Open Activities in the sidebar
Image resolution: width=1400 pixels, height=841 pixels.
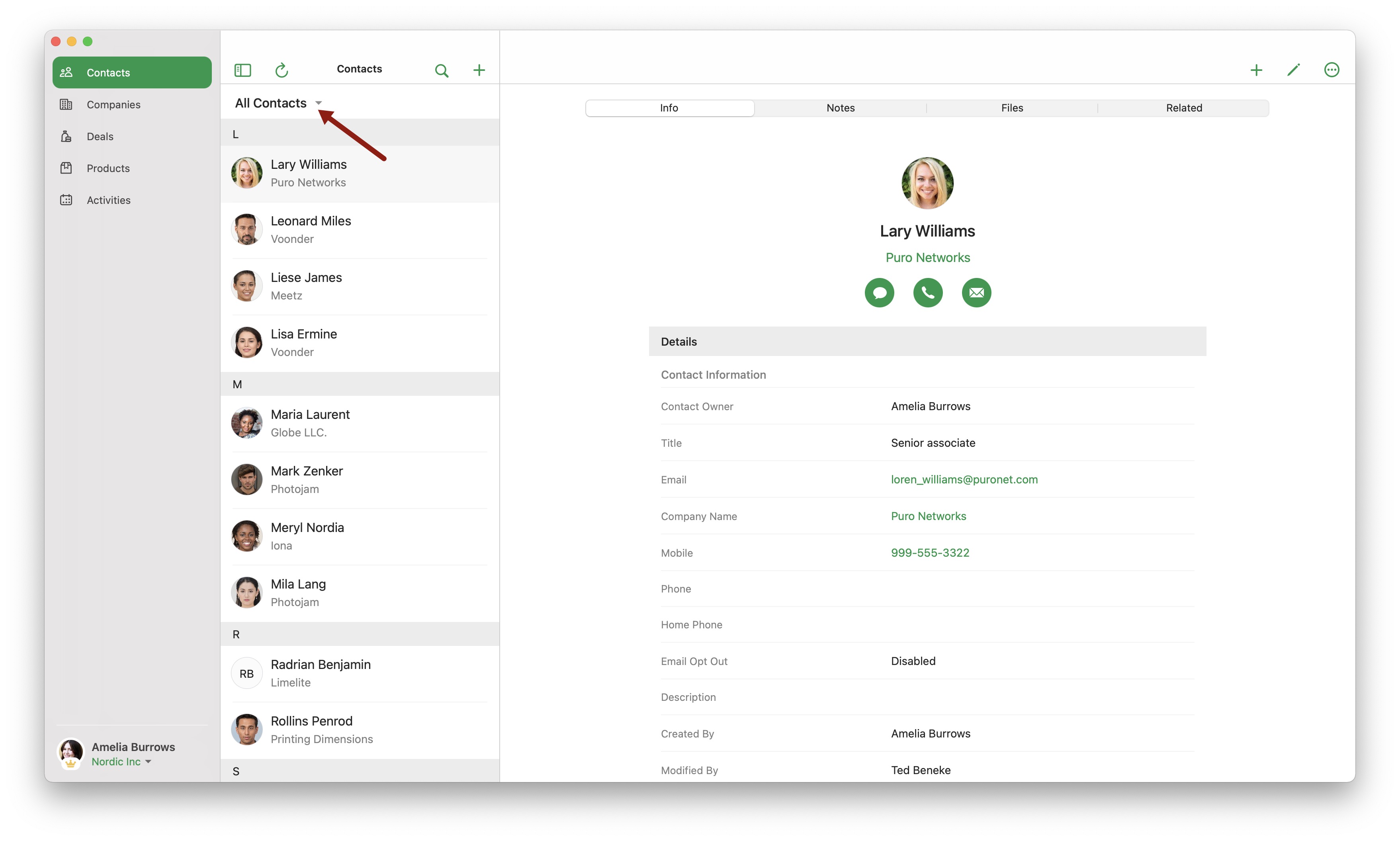point(108,200)
